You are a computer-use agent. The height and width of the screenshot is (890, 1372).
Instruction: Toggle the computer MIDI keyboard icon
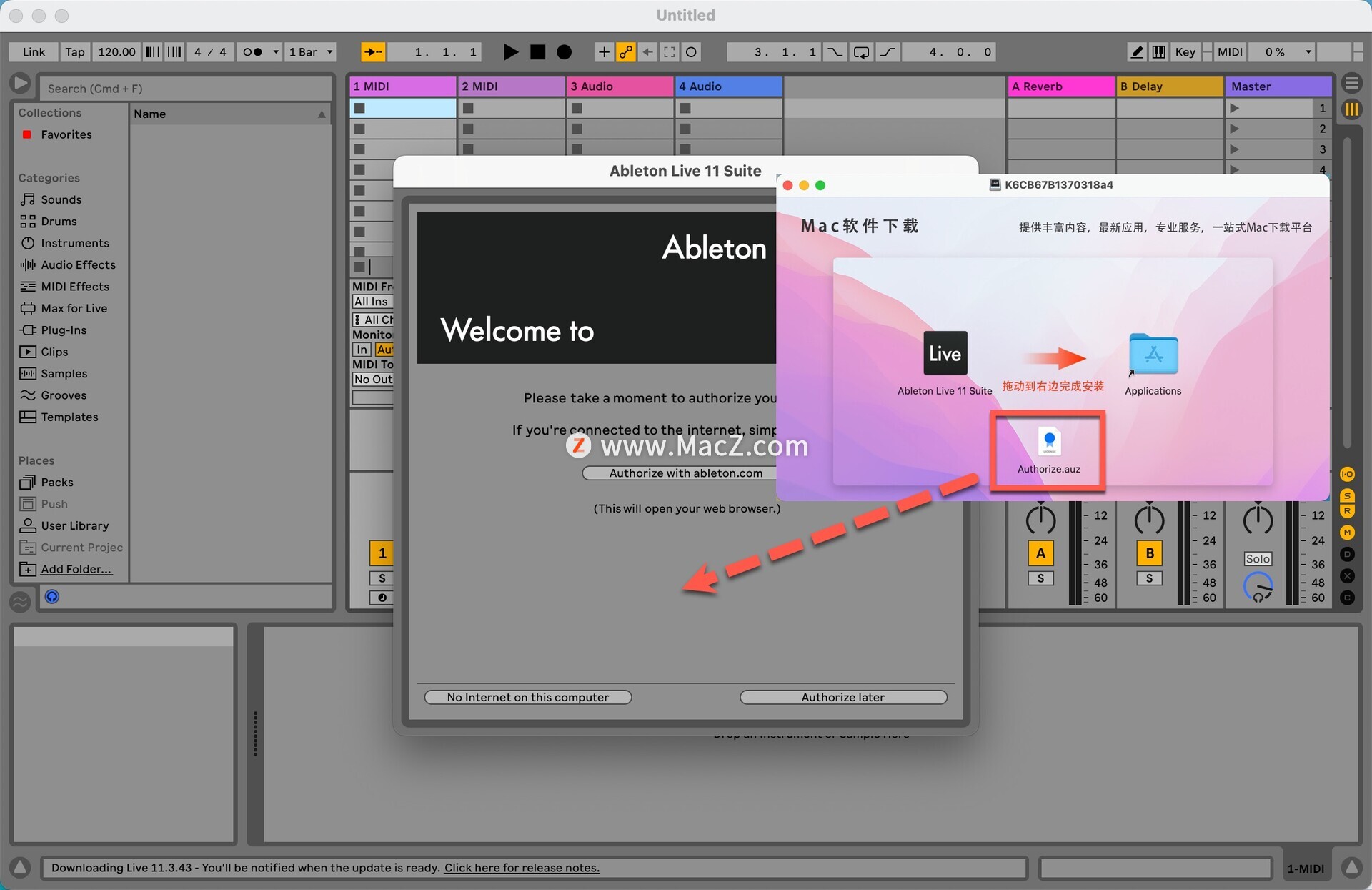coord(1158,52)
